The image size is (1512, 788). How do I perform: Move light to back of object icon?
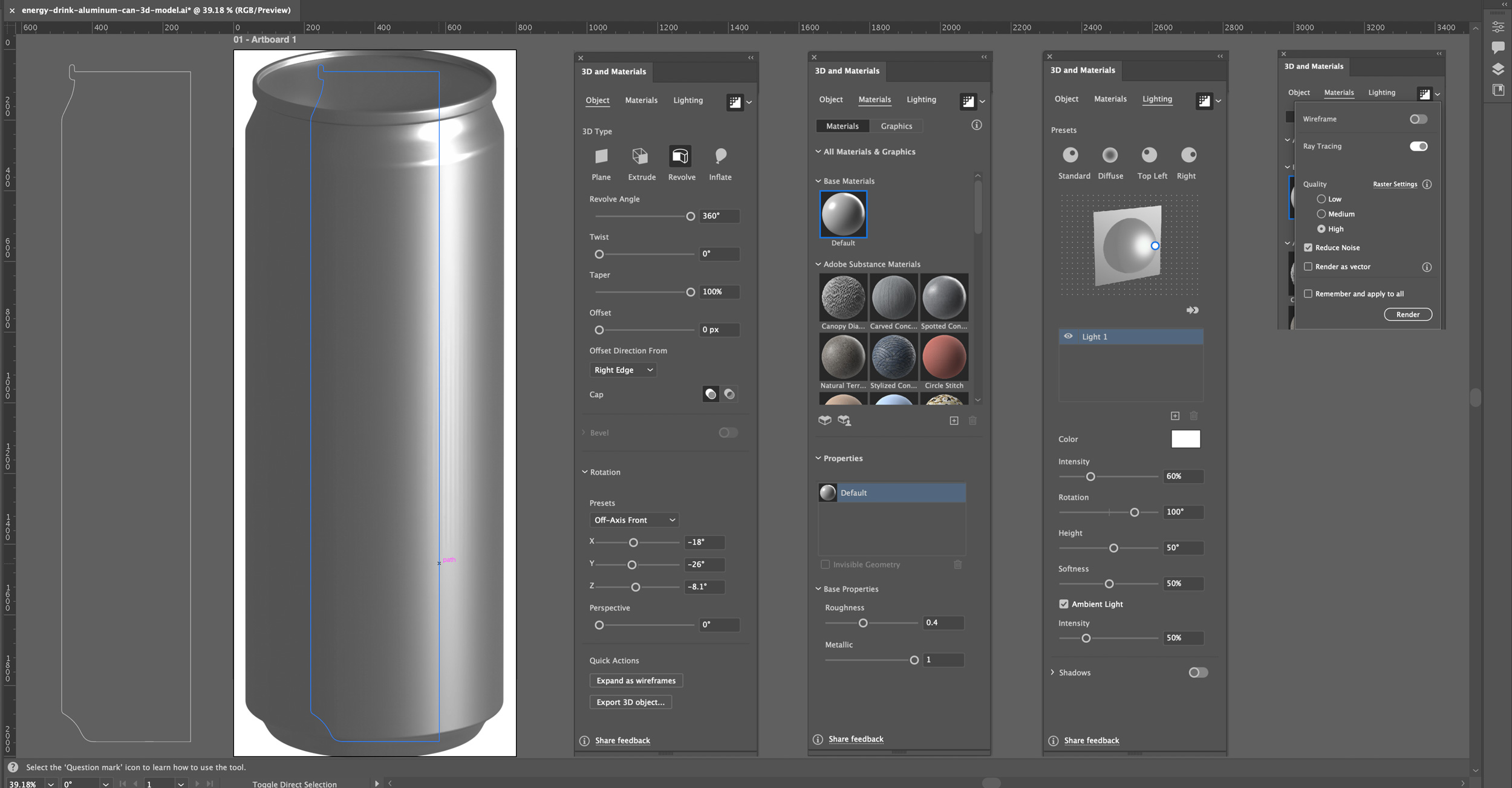pos(1192,310)
